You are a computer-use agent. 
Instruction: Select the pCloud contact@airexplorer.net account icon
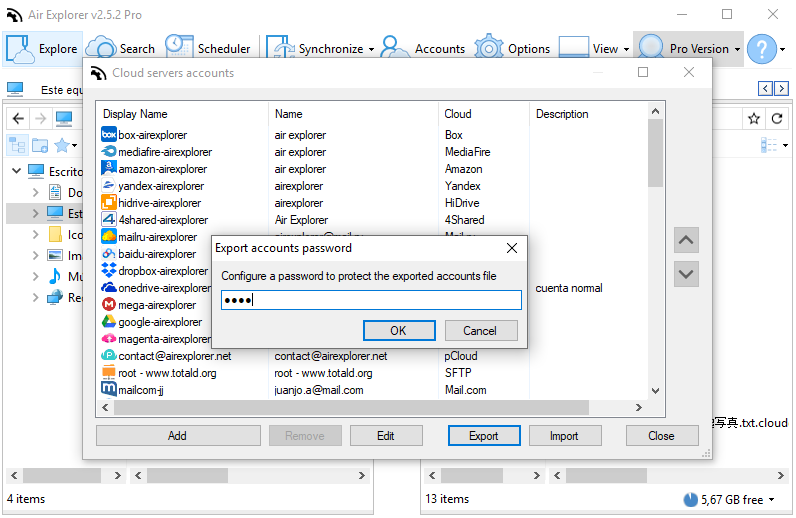[x=109, y=355]
